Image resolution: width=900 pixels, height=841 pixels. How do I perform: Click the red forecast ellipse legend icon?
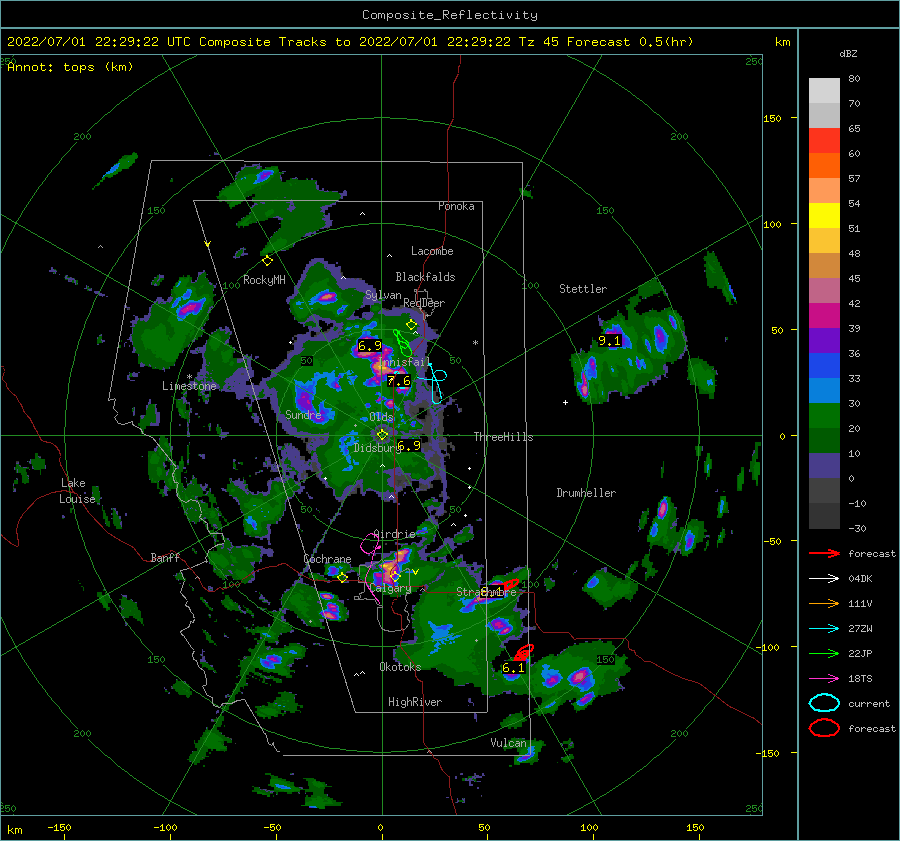pyautogui.click(x=824, y=728)
